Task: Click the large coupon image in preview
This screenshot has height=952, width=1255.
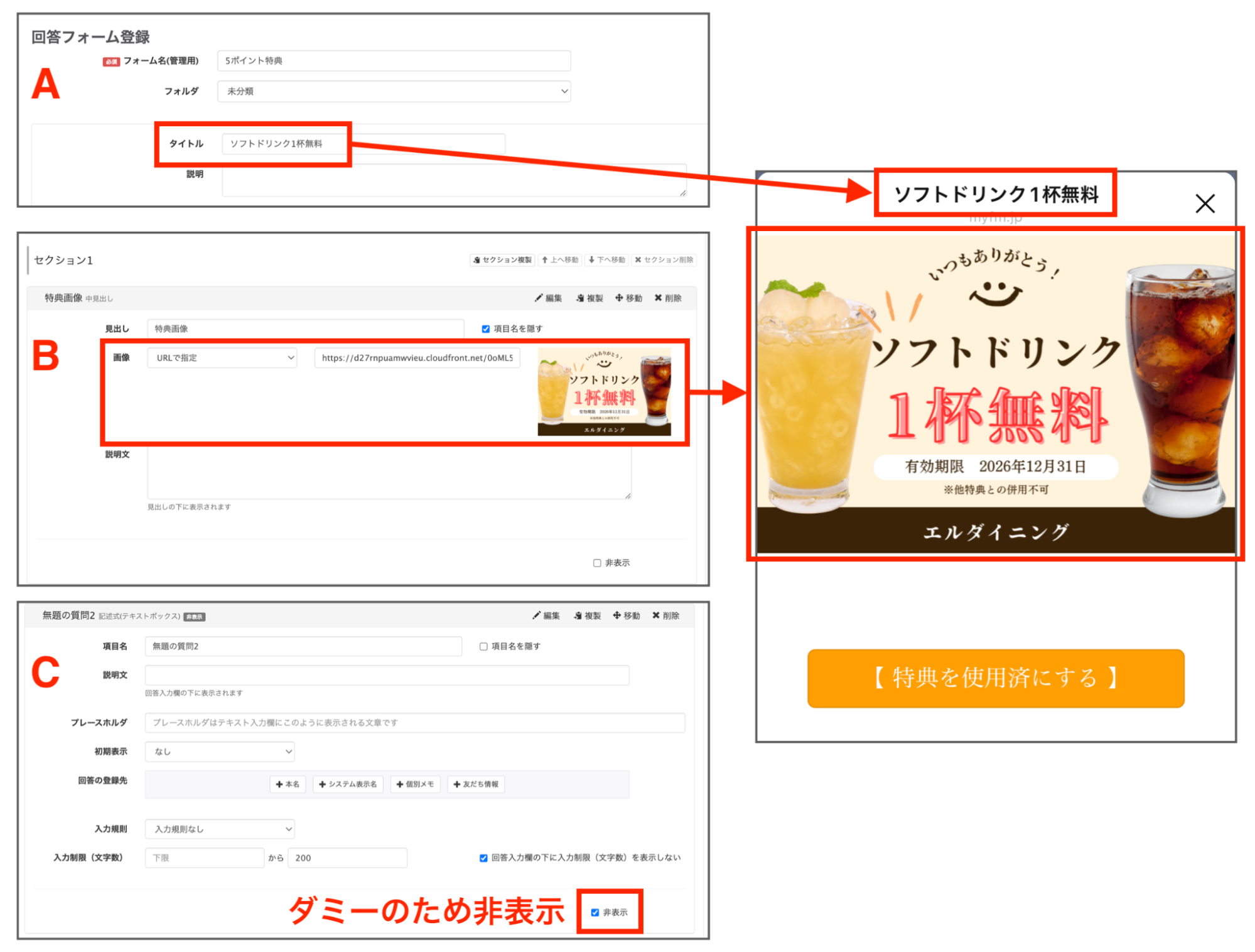Action: [x=995, y=394]
